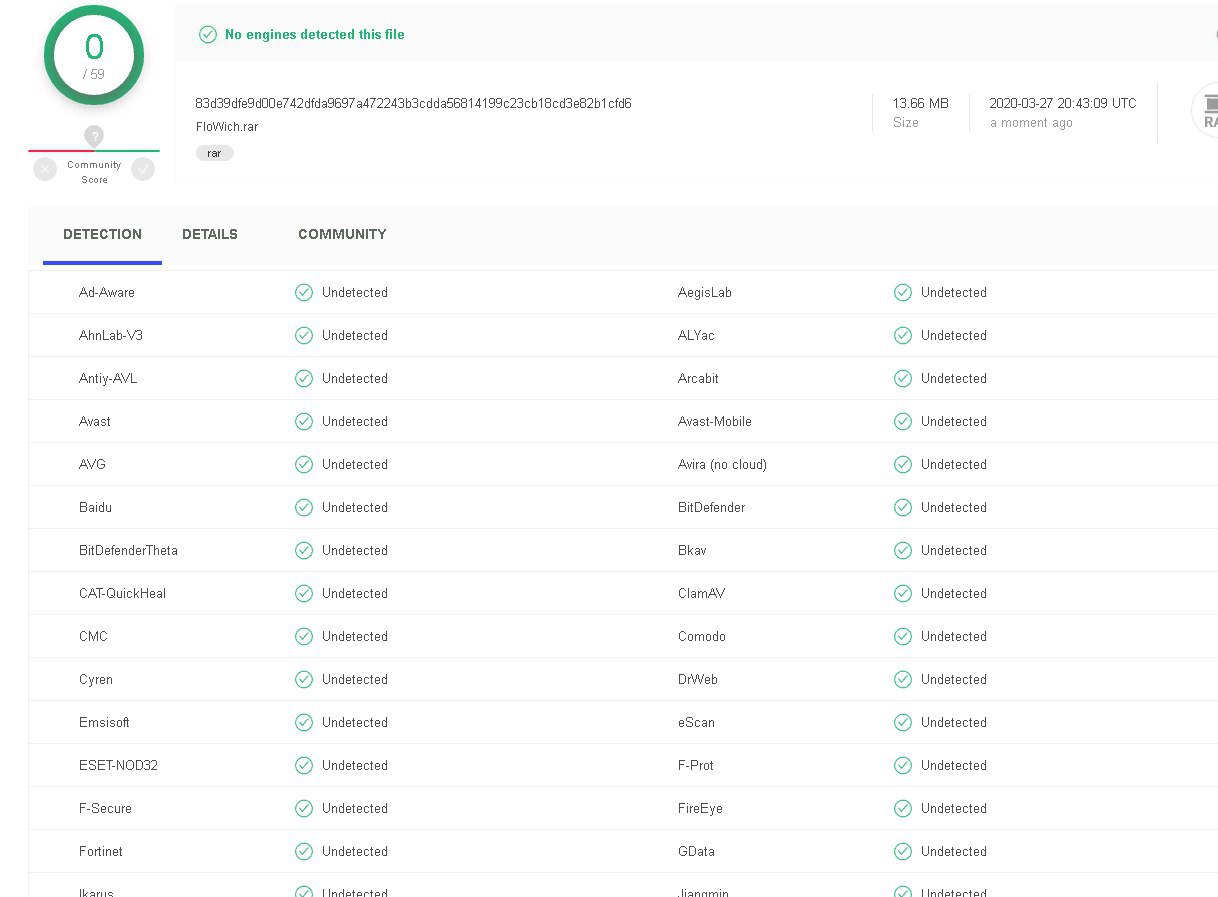This screenshot has height=897, width=1218.
Task: Click the 'Undetected' result for Emsisoft
Action: (355, 722)
